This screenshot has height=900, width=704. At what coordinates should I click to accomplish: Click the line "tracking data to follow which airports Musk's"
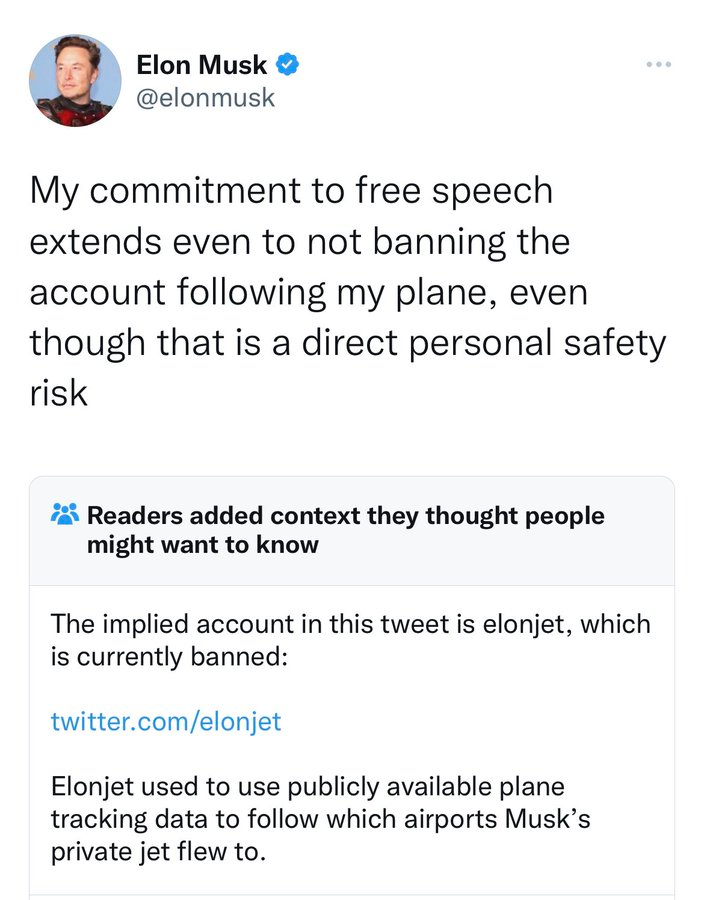click(x=320, y=820)
